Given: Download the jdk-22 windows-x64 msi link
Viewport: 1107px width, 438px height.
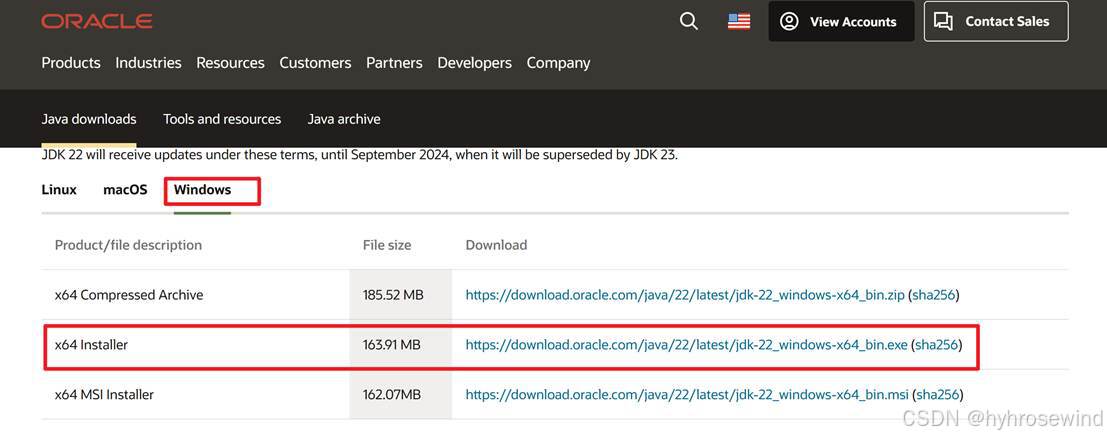Looking at the screenshot, I should click(687, 394).
